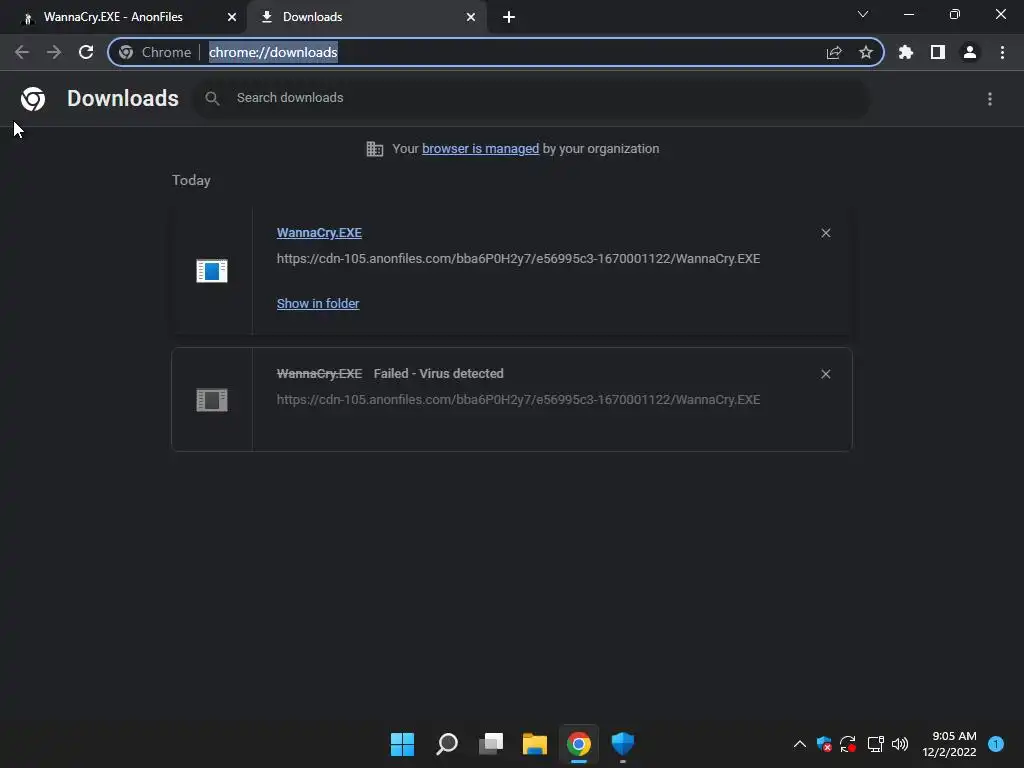Show WannaCry.EXE in folder
This screenshot has width=1024, height=768.
point(318,304)
